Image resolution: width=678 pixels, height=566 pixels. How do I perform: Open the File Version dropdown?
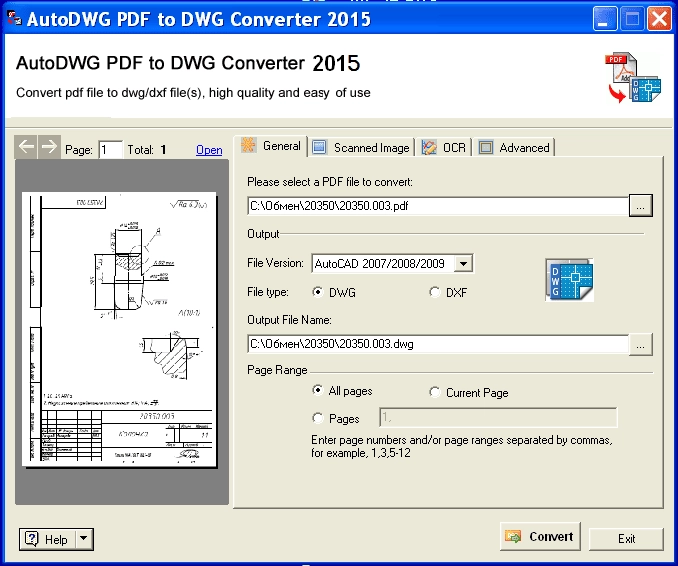tap(463, 263)
